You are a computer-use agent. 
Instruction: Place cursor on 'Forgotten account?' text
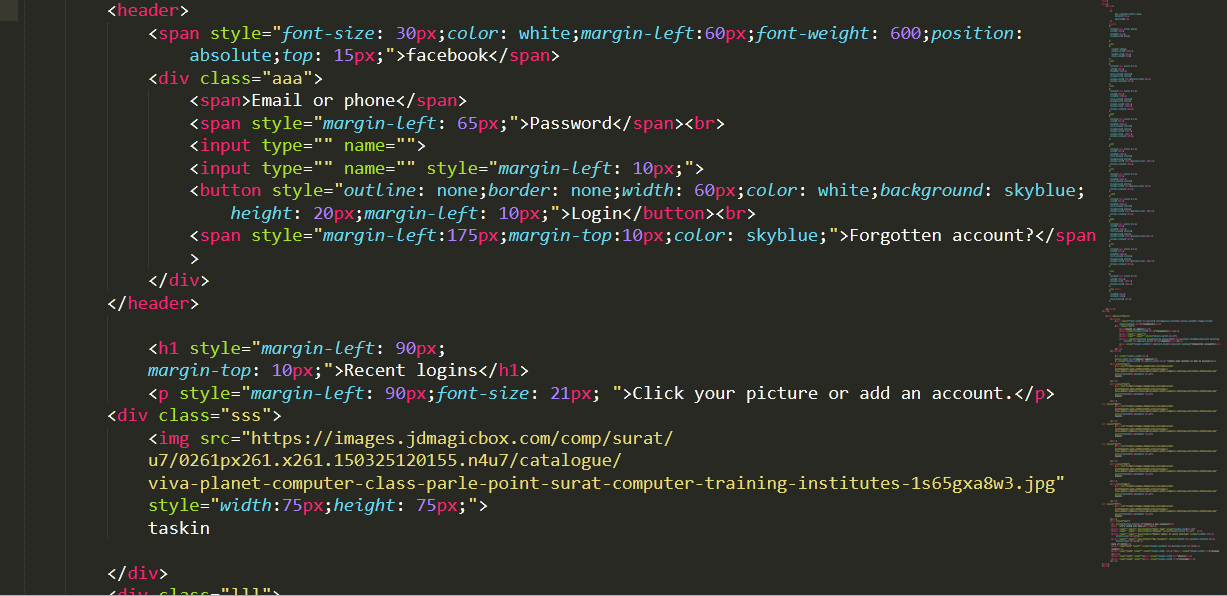click(x=941, y=236)
